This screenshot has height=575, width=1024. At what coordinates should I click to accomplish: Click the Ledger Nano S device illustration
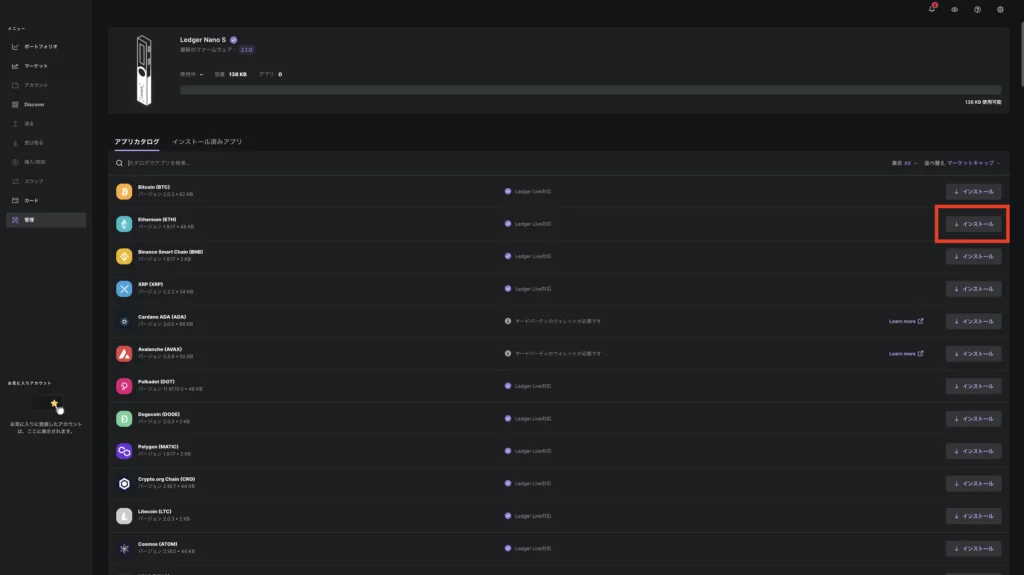(x=144, y=71)
